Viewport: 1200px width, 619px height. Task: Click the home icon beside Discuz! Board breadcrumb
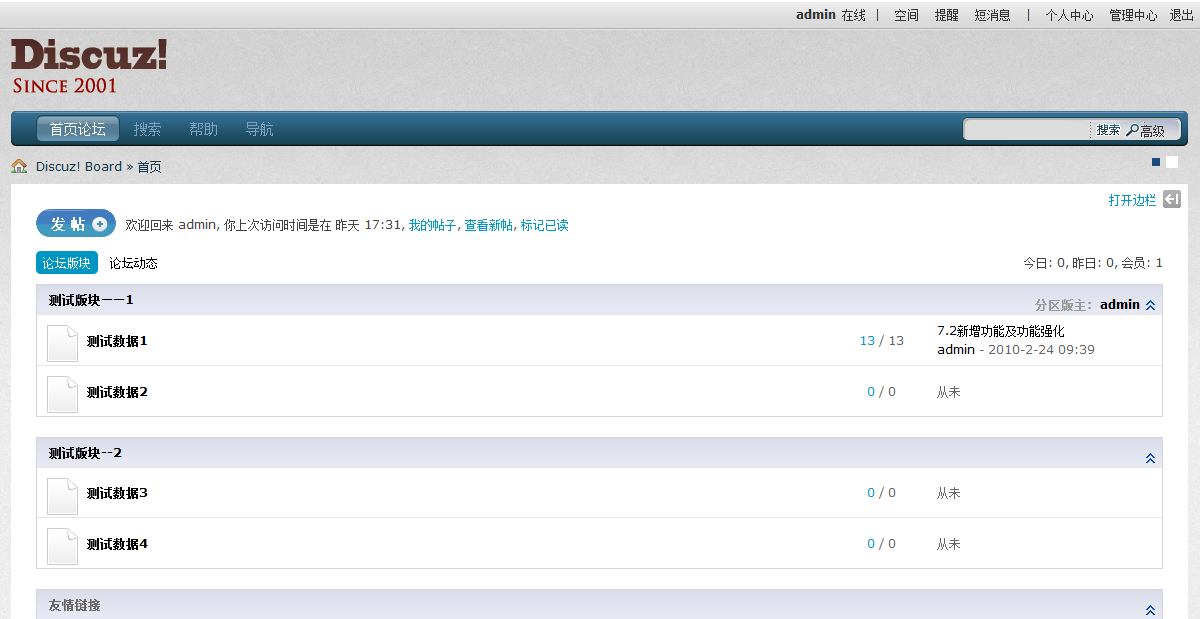point(19,167)
